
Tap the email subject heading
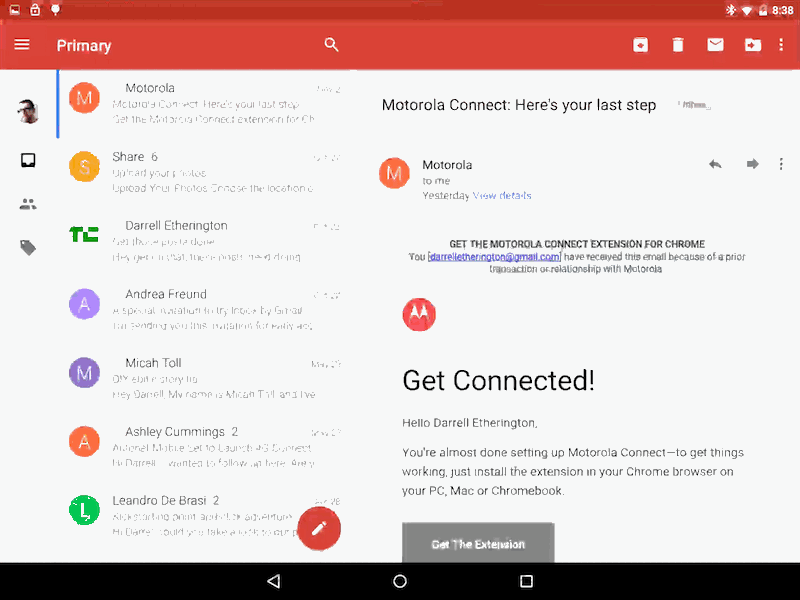coord(519,105)
